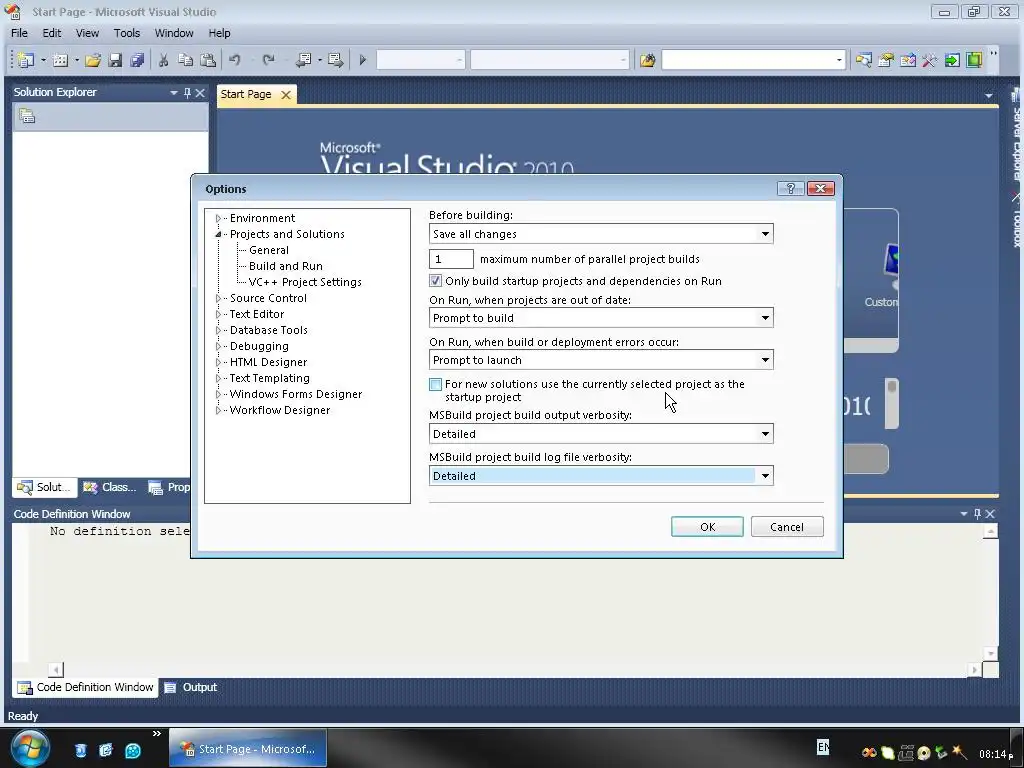This screenshot has height=768, width=1024.
Task: Select 'General' under Projects and Solutions
Action: (x=268, y=250)
